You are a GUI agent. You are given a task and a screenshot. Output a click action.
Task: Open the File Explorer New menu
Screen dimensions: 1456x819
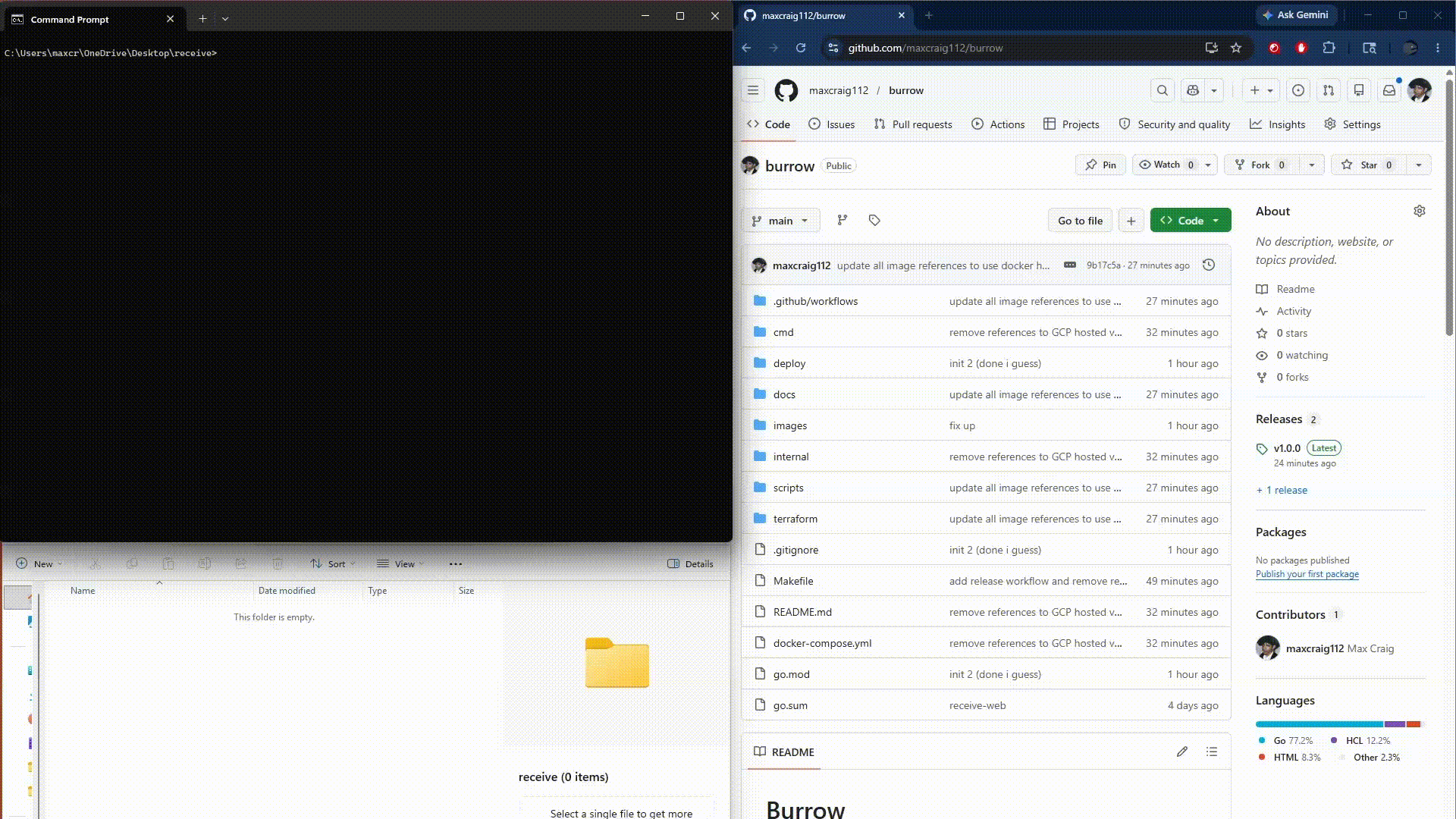coord(39,563)
